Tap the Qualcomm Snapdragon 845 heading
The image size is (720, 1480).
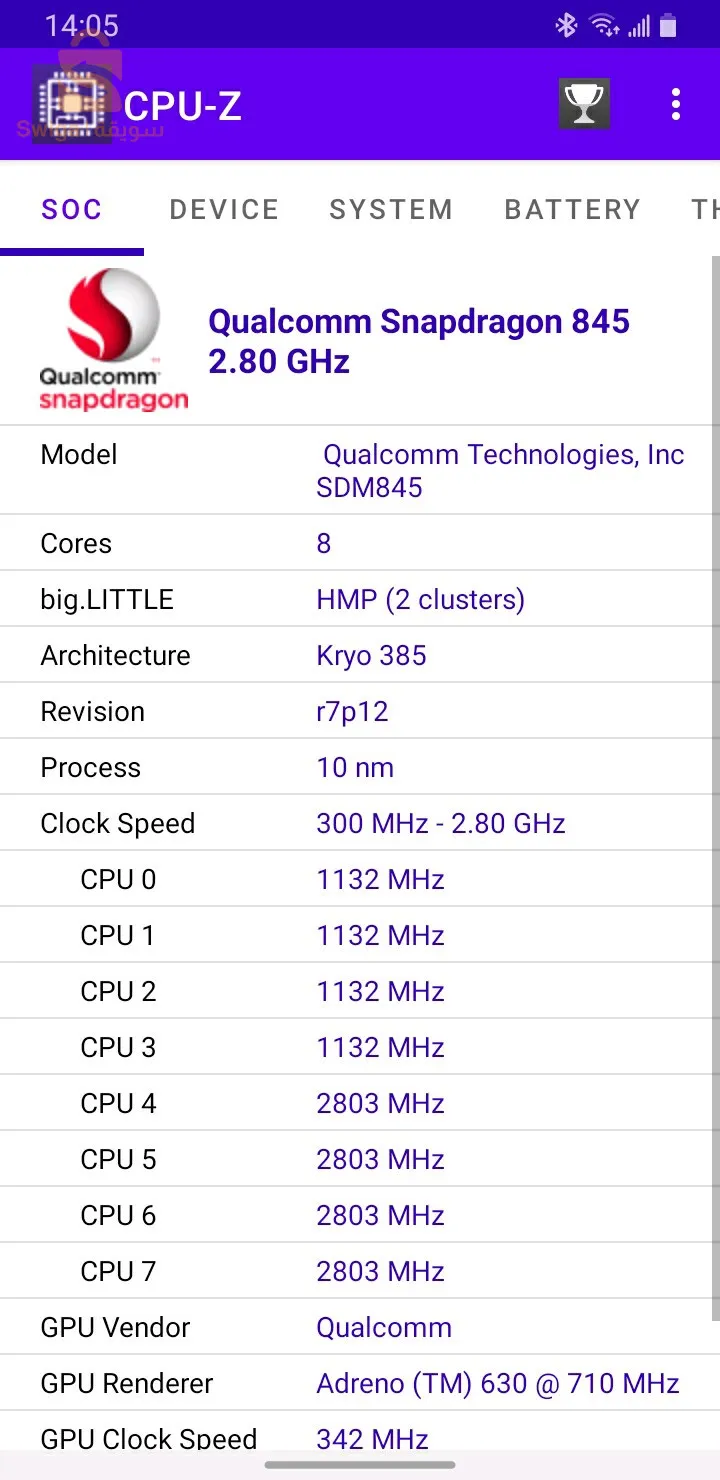(x=419, y=340)
